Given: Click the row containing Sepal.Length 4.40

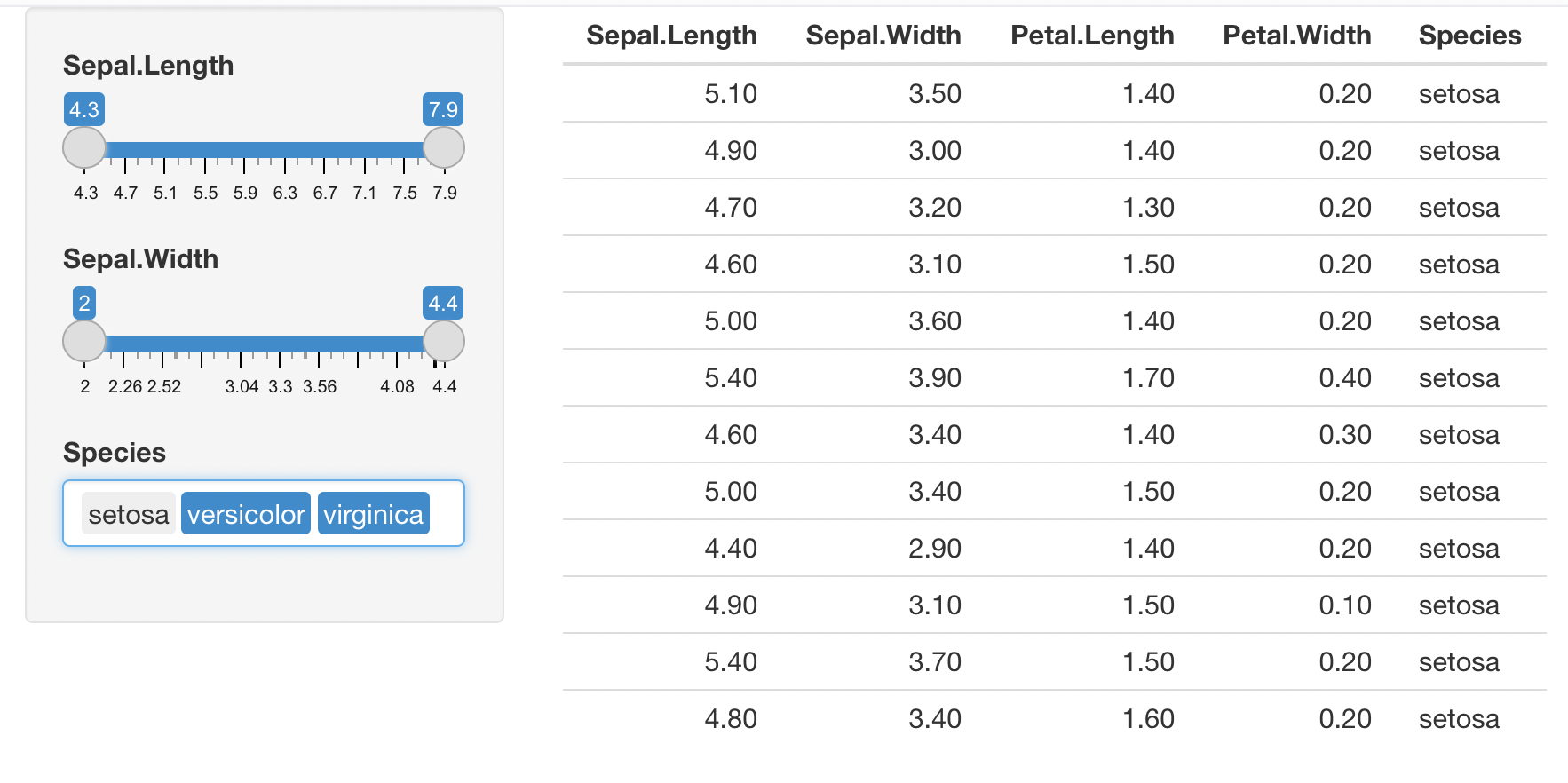Looking at the screenshot, I should click(x=977, y=548).
